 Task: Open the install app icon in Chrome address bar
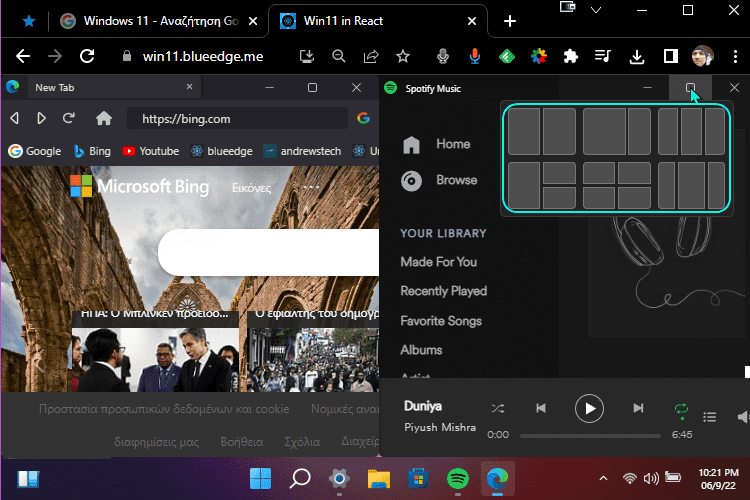[307, 56]
